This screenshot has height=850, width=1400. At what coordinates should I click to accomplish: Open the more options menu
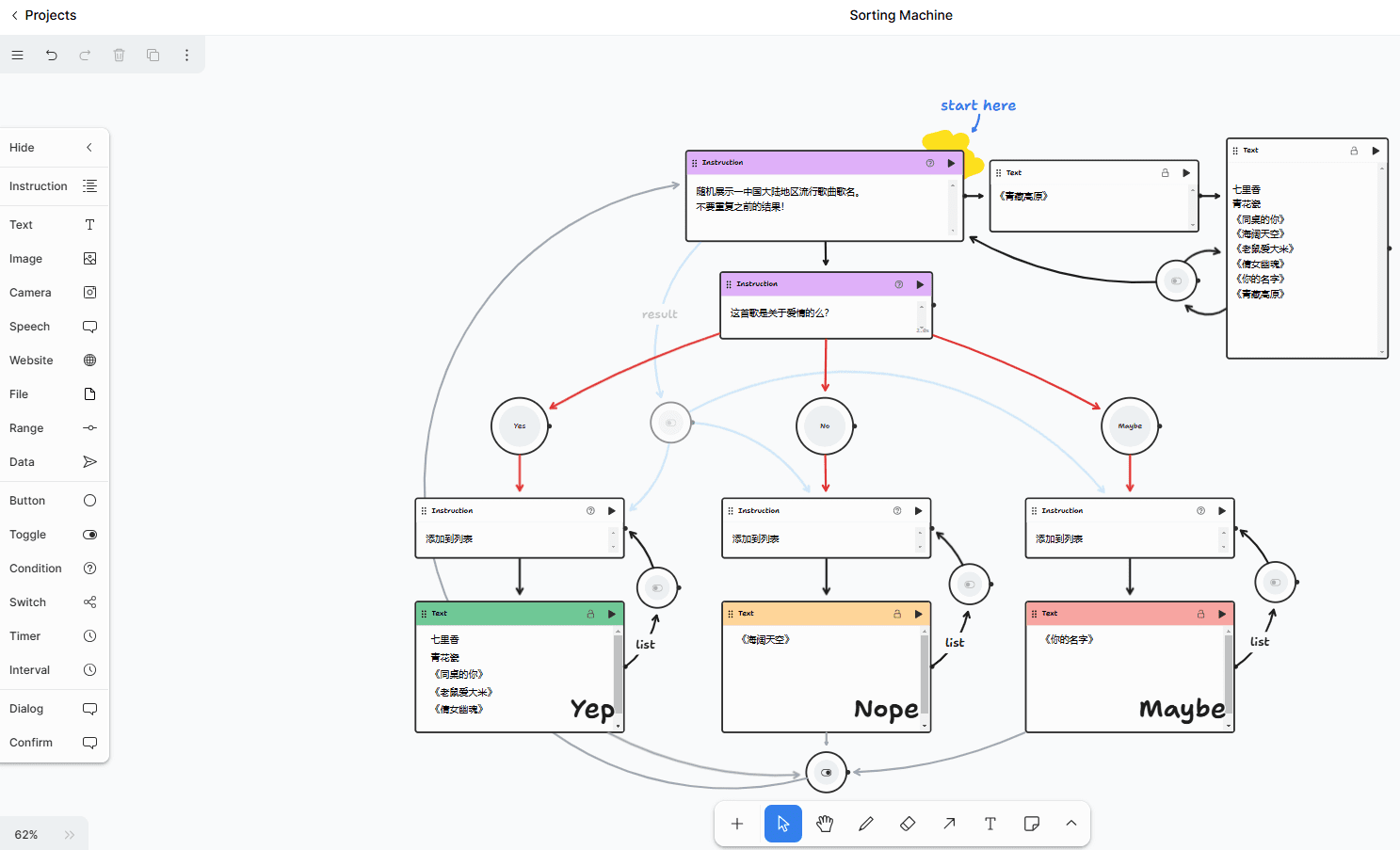[x=186, y=56]
